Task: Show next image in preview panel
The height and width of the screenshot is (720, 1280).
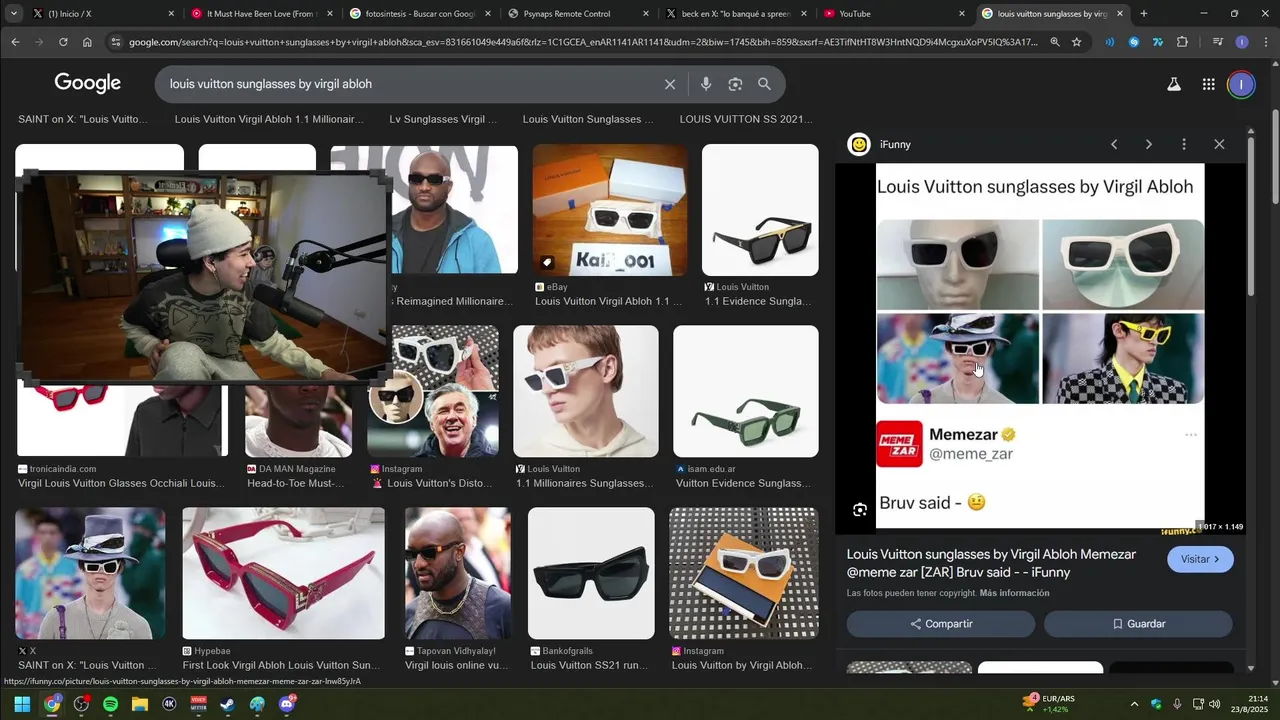Action: point(1148,145)
